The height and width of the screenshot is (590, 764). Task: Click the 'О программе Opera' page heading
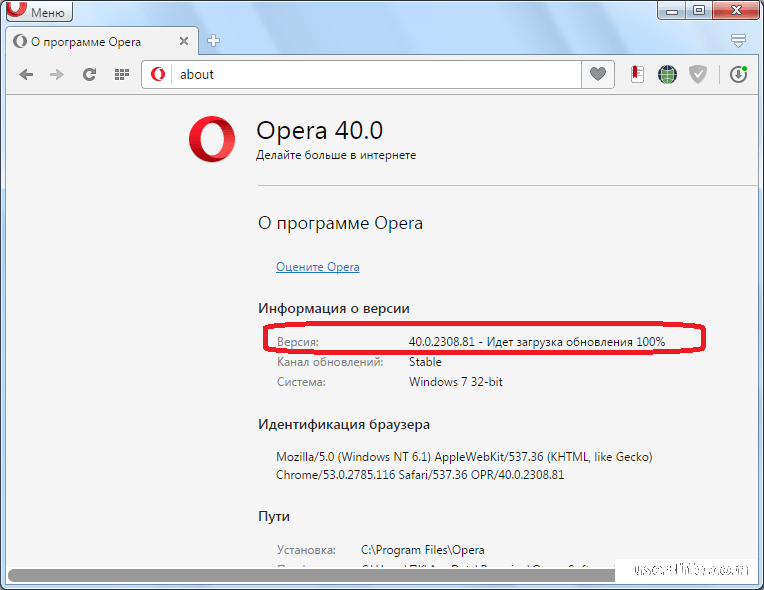pos(340,223)
